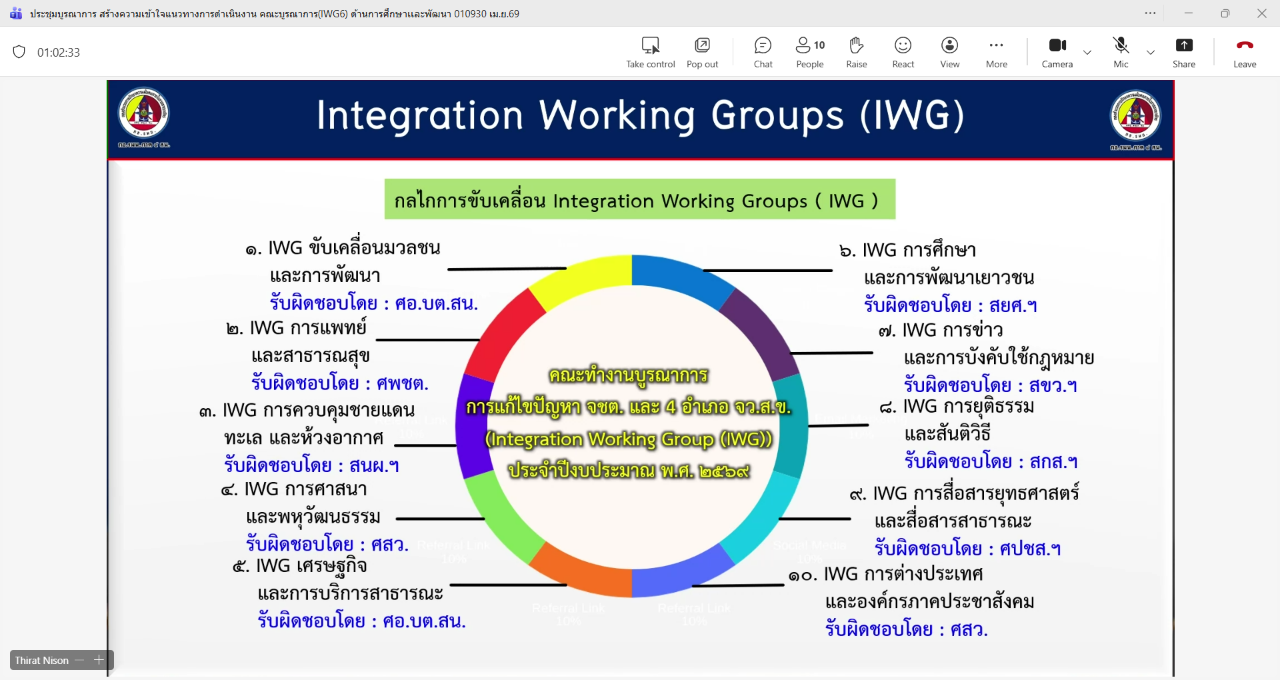Open the shield meeting security info icon
This screenshot has height=680, width=1280.
click(x=19, y=52)
